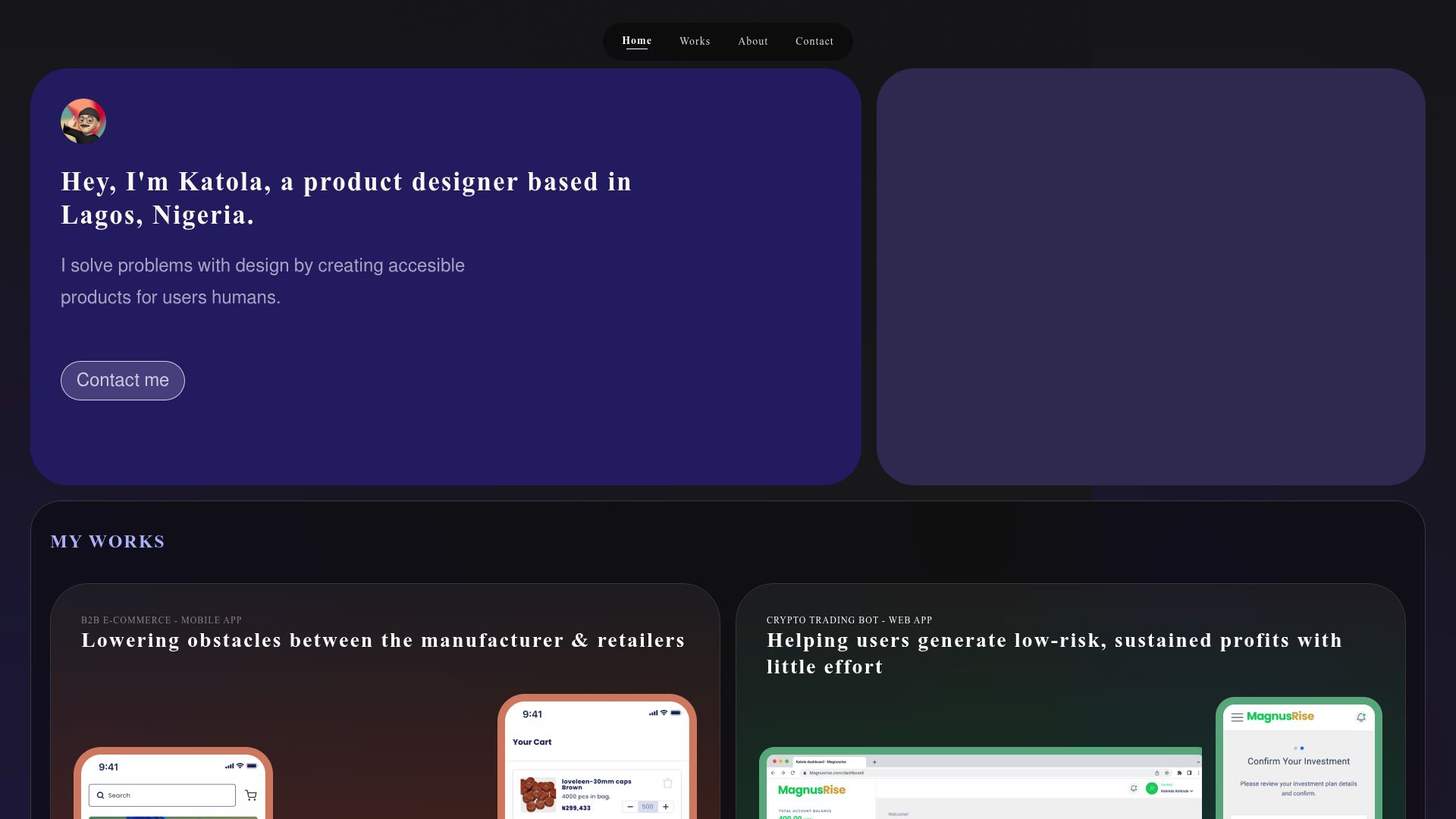Click the hamburger menu icon in MagnusRise mobile
The height and width of the screenshot is (819, 1456).
pos(1237,717)
